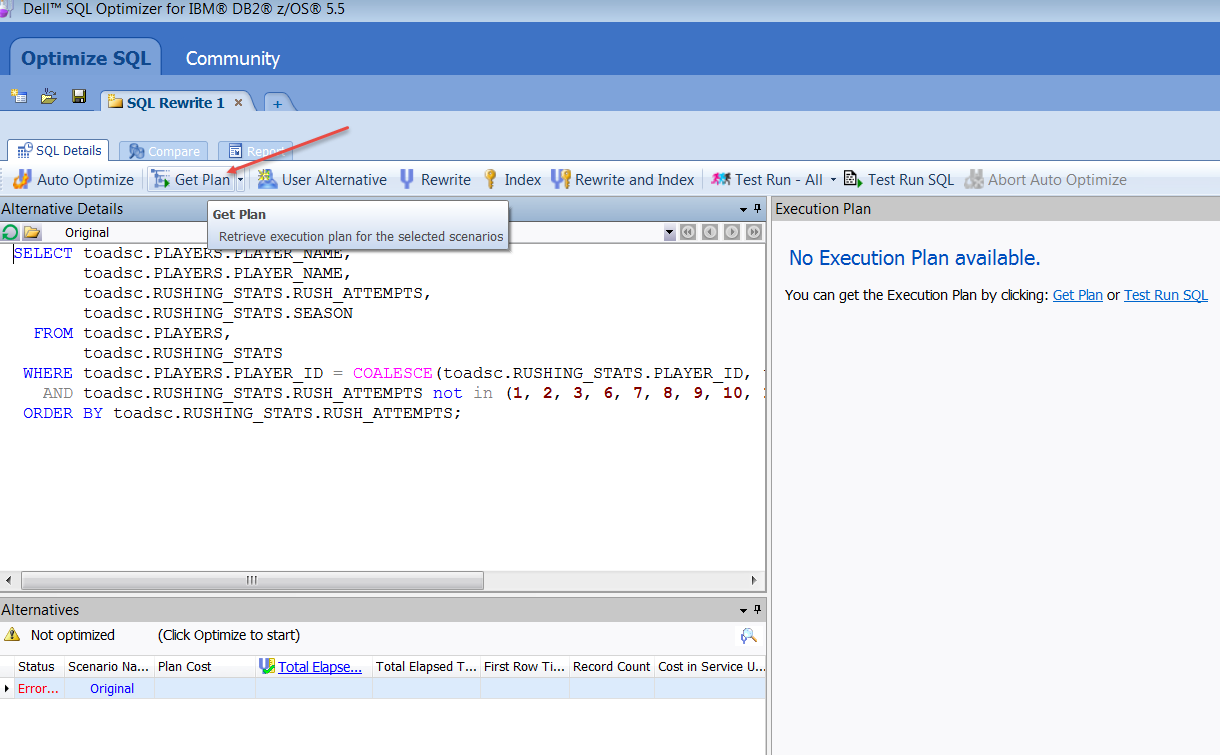Click the Abort Auto Optimize button

(1045, 180)
